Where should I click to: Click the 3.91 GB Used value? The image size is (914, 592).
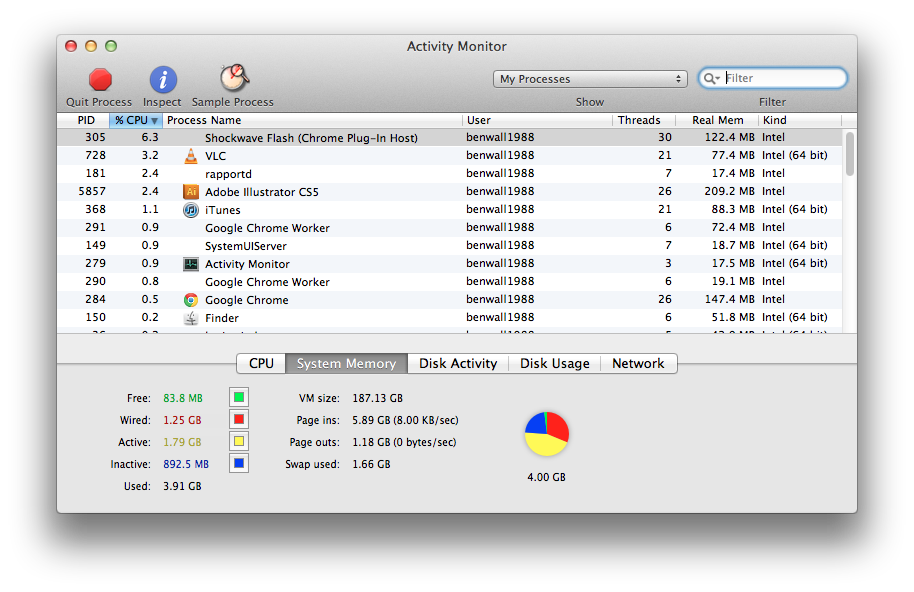pos(182,486)
